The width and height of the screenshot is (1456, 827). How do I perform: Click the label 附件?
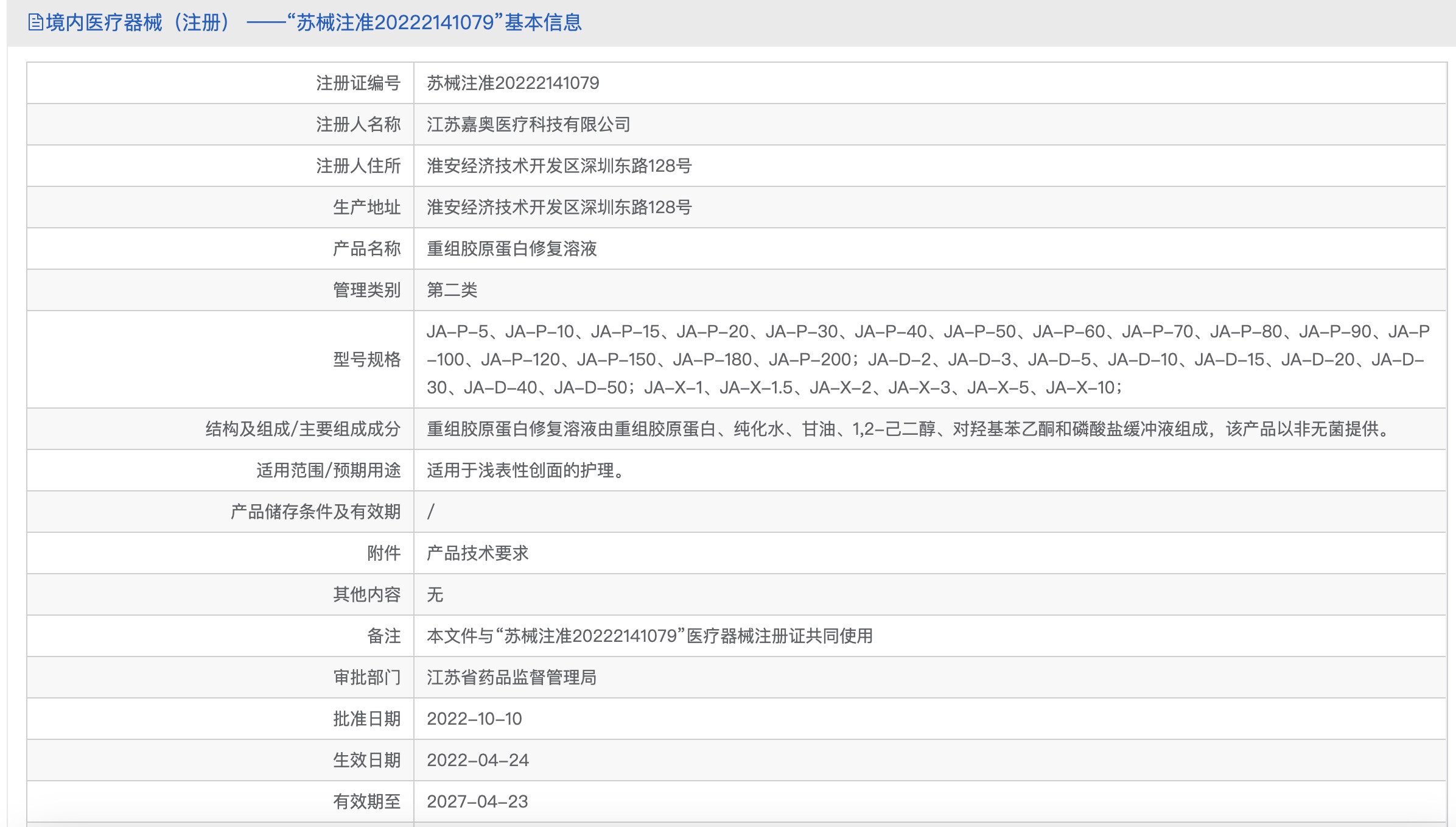pyautogui.click(x=383, y=553)
